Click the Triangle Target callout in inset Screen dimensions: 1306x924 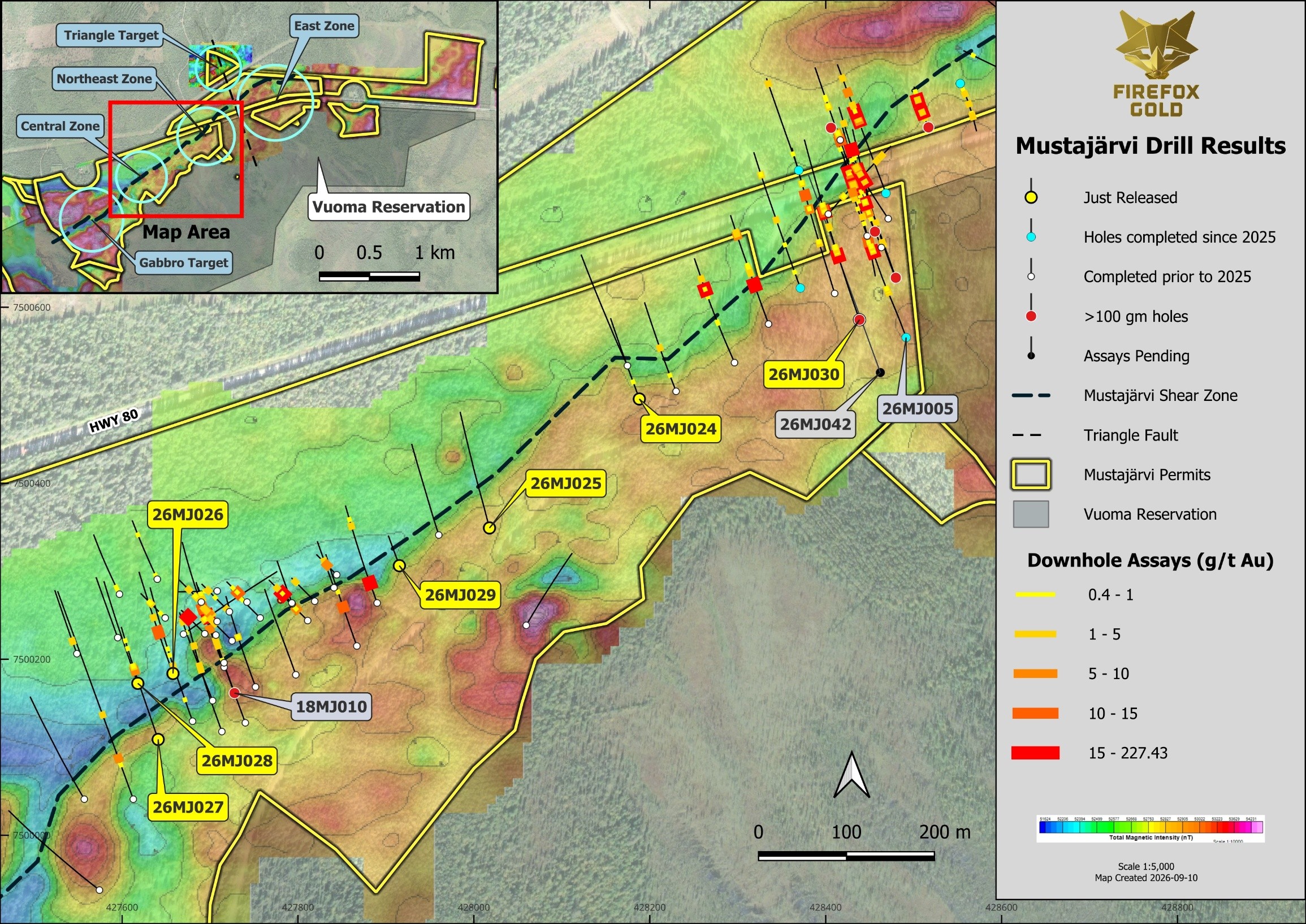(111, 35)
